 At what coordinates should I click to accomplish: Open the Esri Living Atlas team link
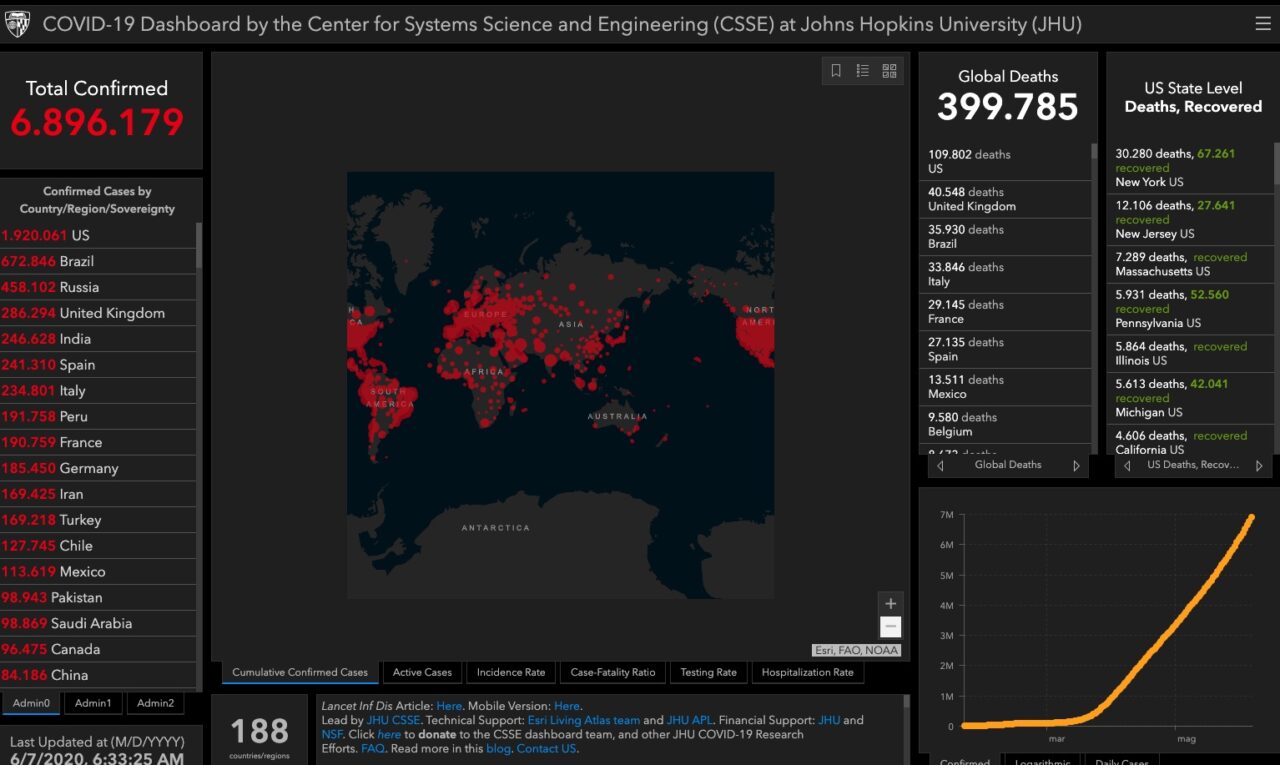click(584, 720)
